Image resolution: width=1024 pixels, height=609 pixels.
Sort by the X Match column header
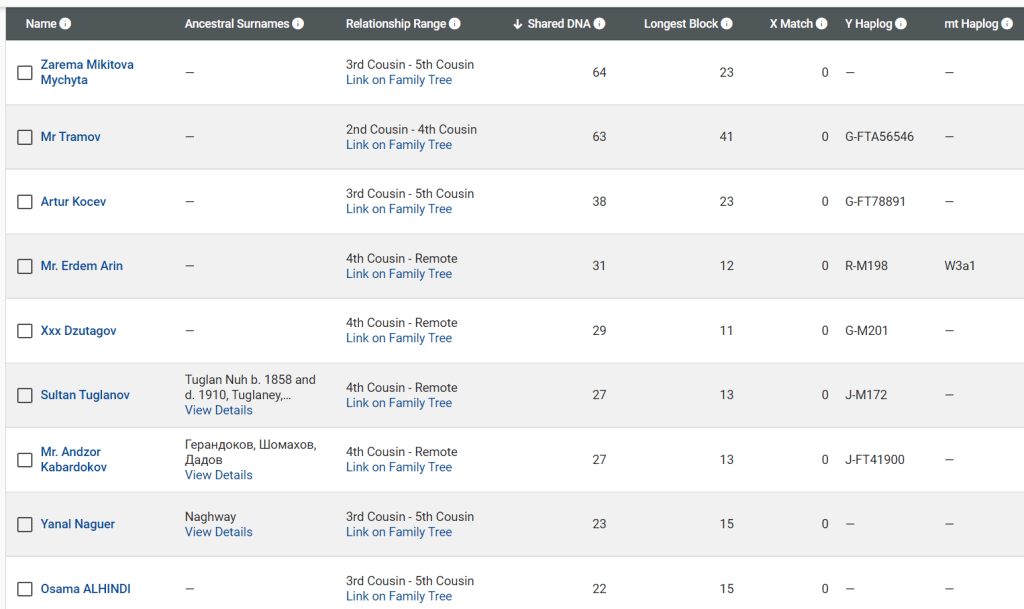click(x=790, y=24)
